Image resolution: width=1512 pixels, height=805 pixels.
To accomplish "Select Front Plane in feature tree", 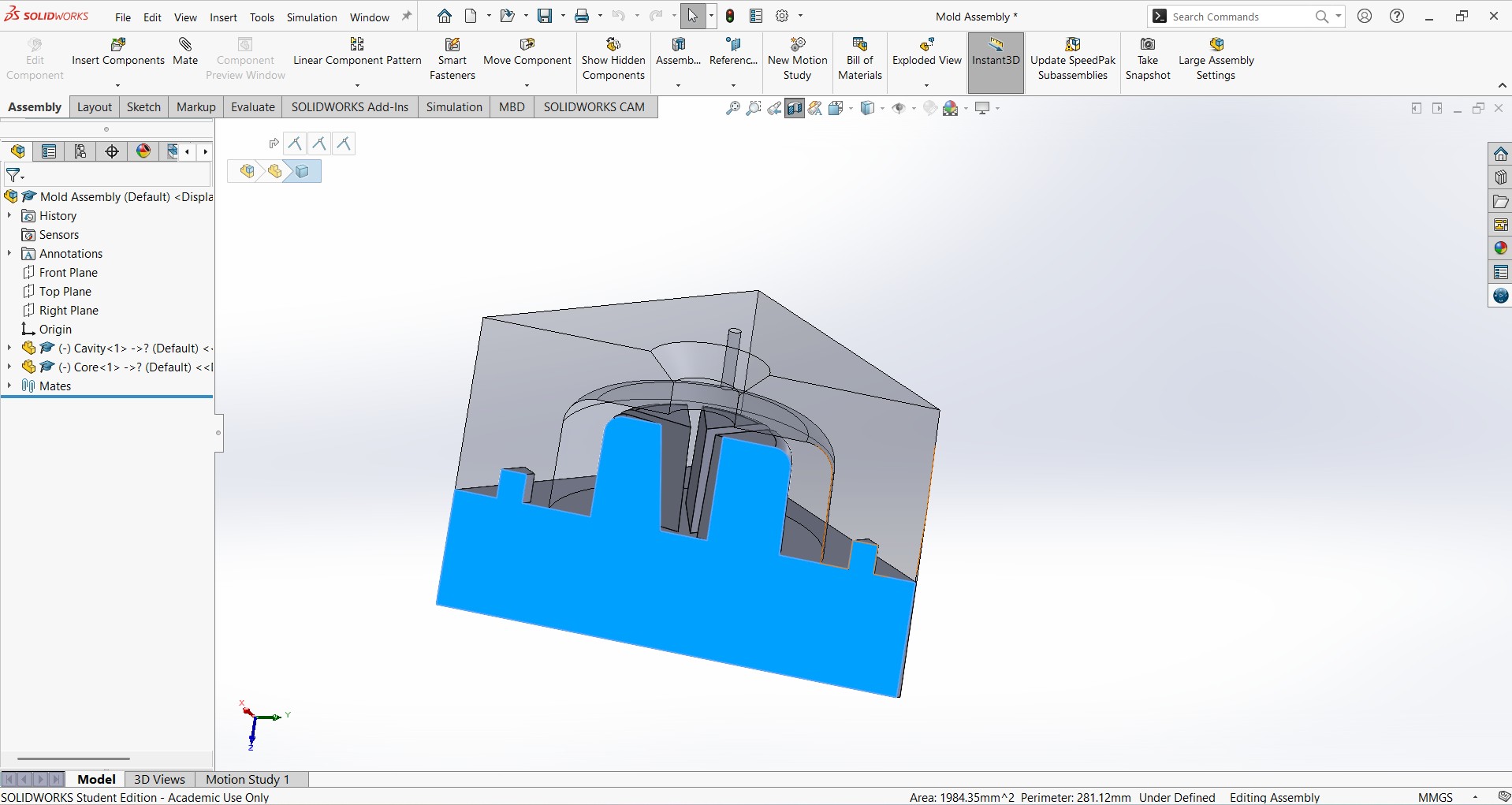I will [69, 272].
